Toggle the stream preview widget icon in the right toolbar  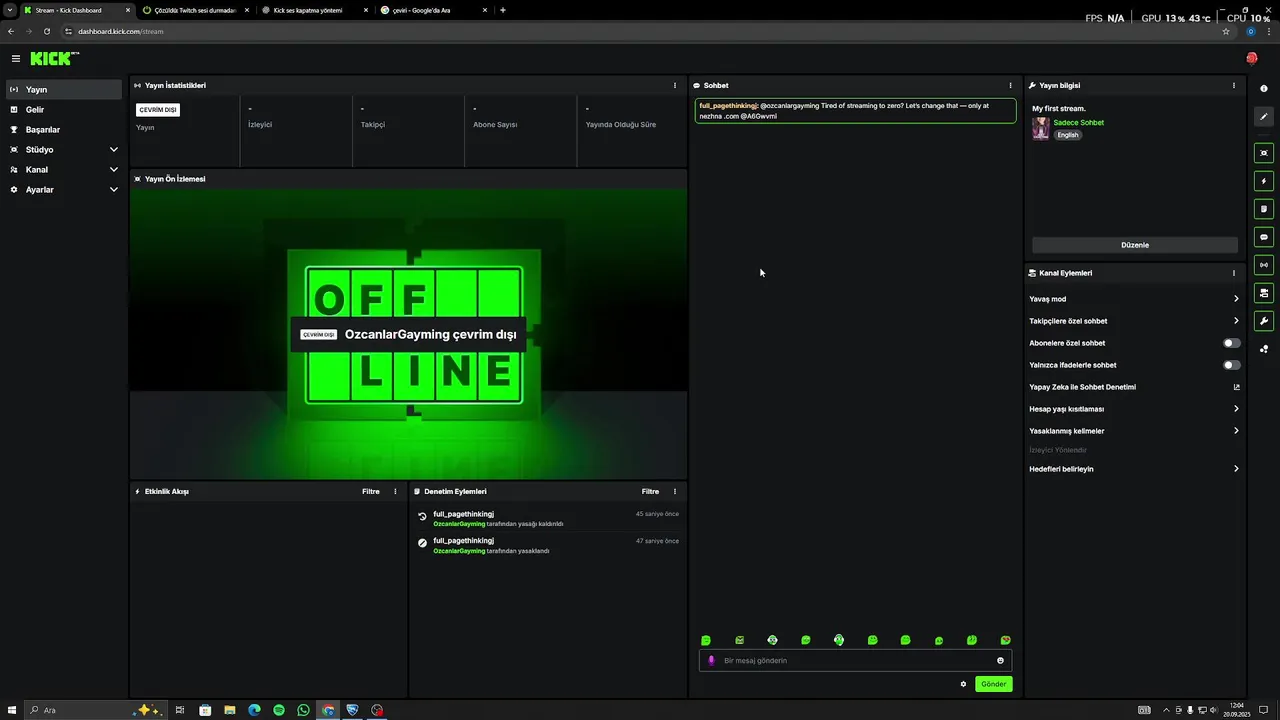[1264, 153]
